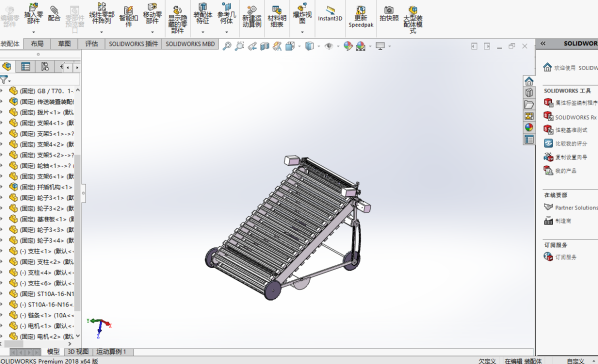
Task: Expand the 基佳板<1> tree node
Action: 2,219
